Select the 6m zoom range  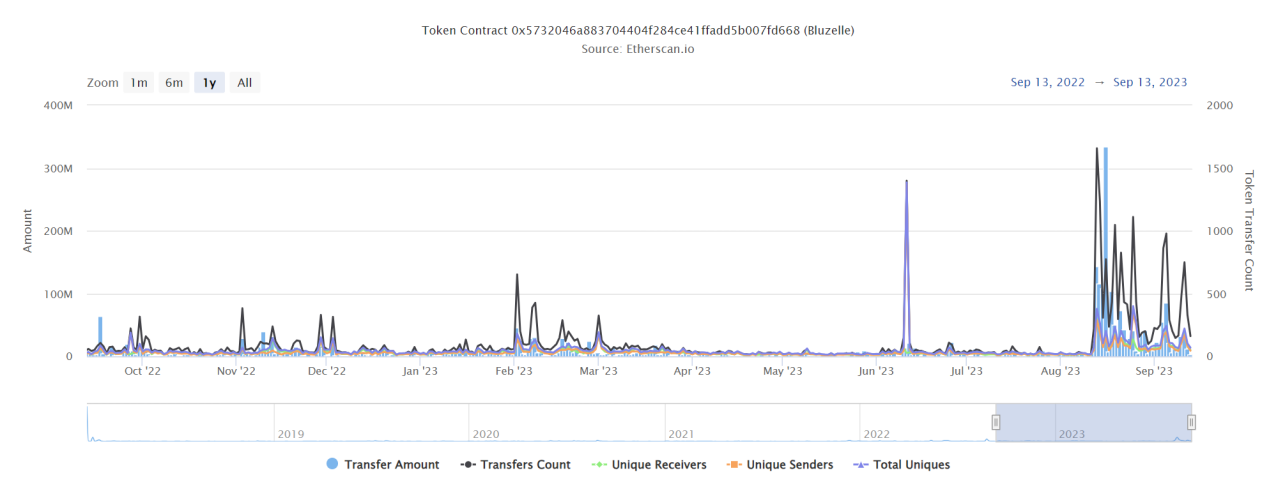tap(174, 83)
